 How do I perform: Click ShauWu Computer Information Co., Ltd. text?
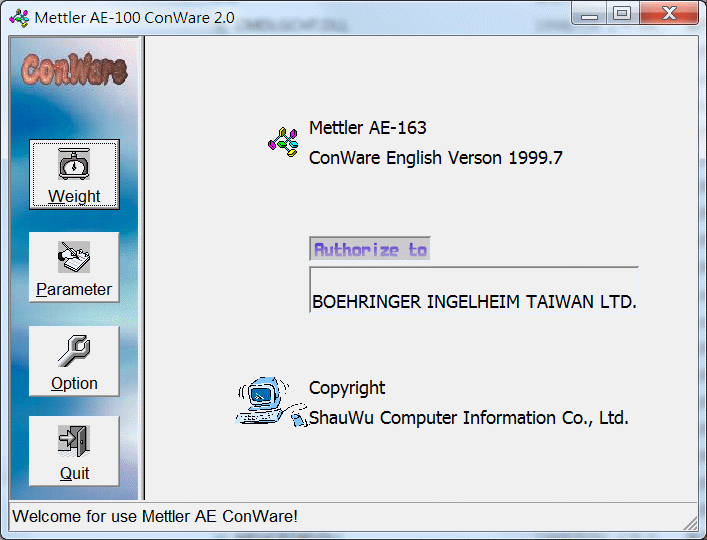click(x=468, y=418)
